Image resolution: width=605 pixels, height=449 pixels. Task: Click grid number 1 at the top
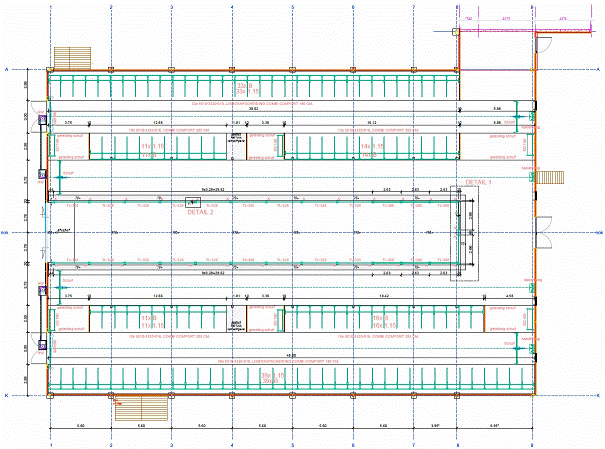[50, 8]
